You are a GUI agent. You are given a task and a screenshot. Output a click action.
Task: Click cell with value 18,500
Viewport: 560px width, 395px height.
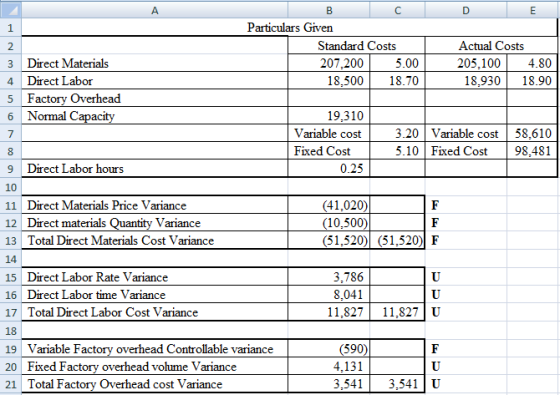click(x=329, y=81)
